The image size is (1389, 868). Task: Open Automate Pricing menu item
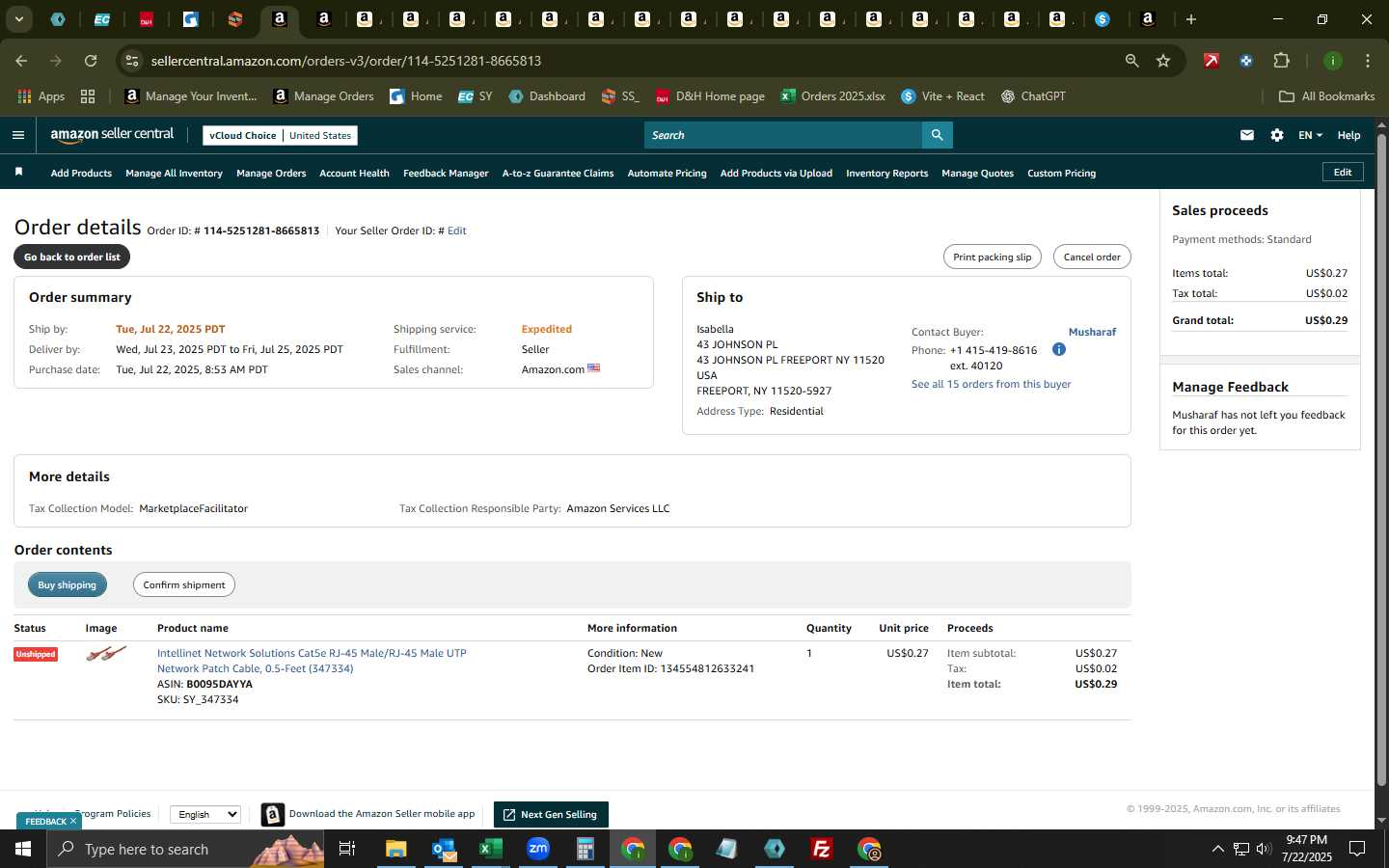click(667, 174)
